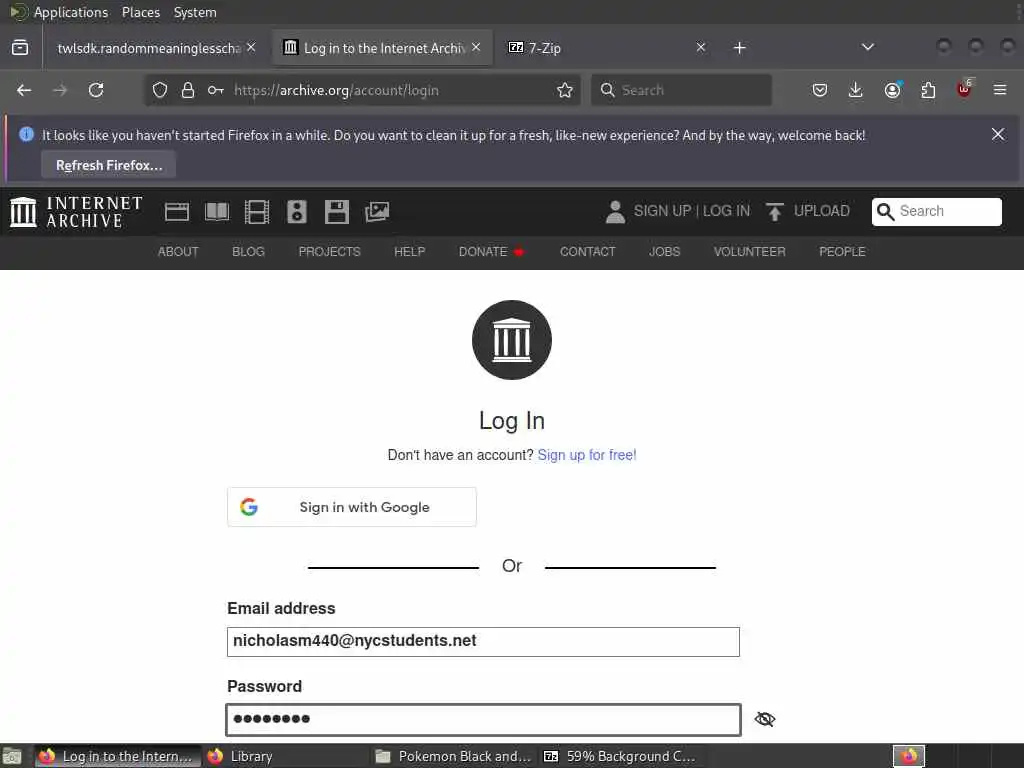Open the Firefox account icon
1024x768 pixels.
[893, 90]
